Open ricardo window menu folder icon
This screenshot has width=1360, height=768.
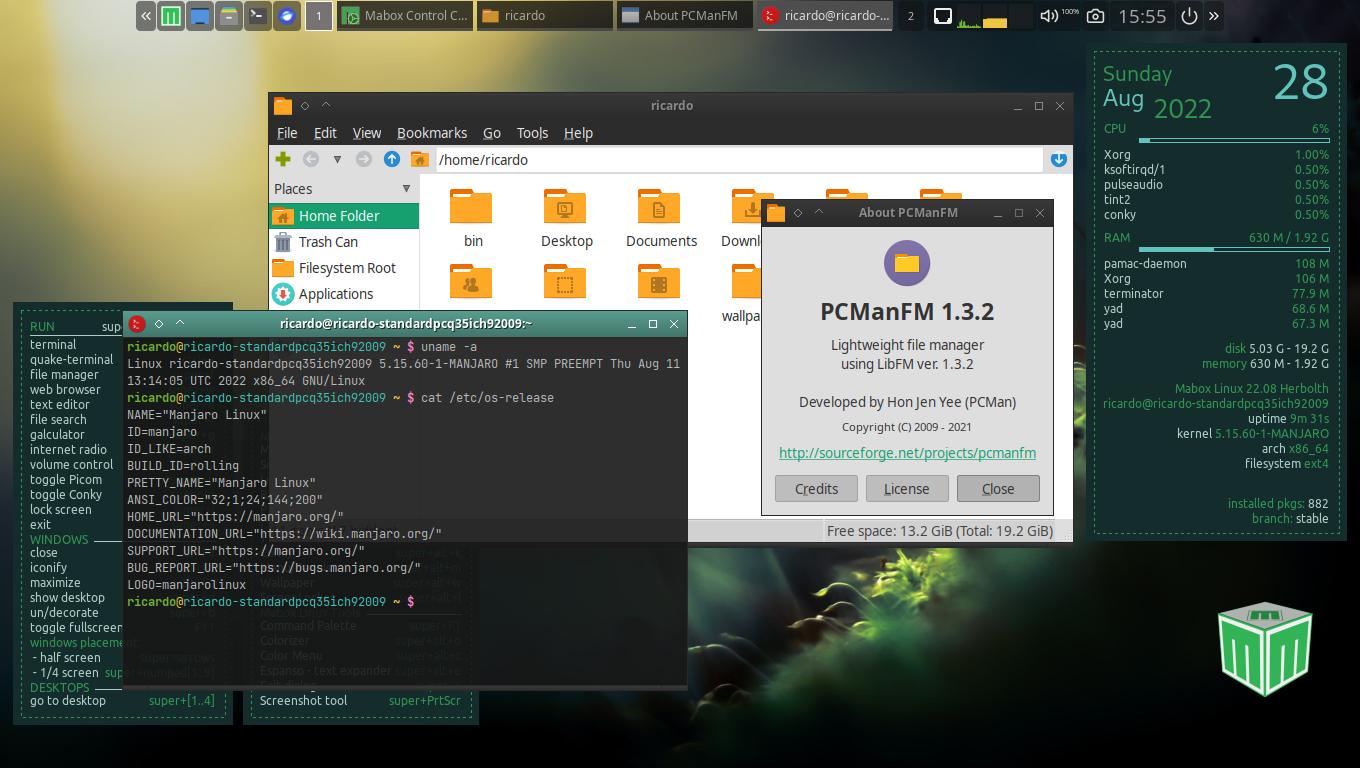tap(283, 105)
